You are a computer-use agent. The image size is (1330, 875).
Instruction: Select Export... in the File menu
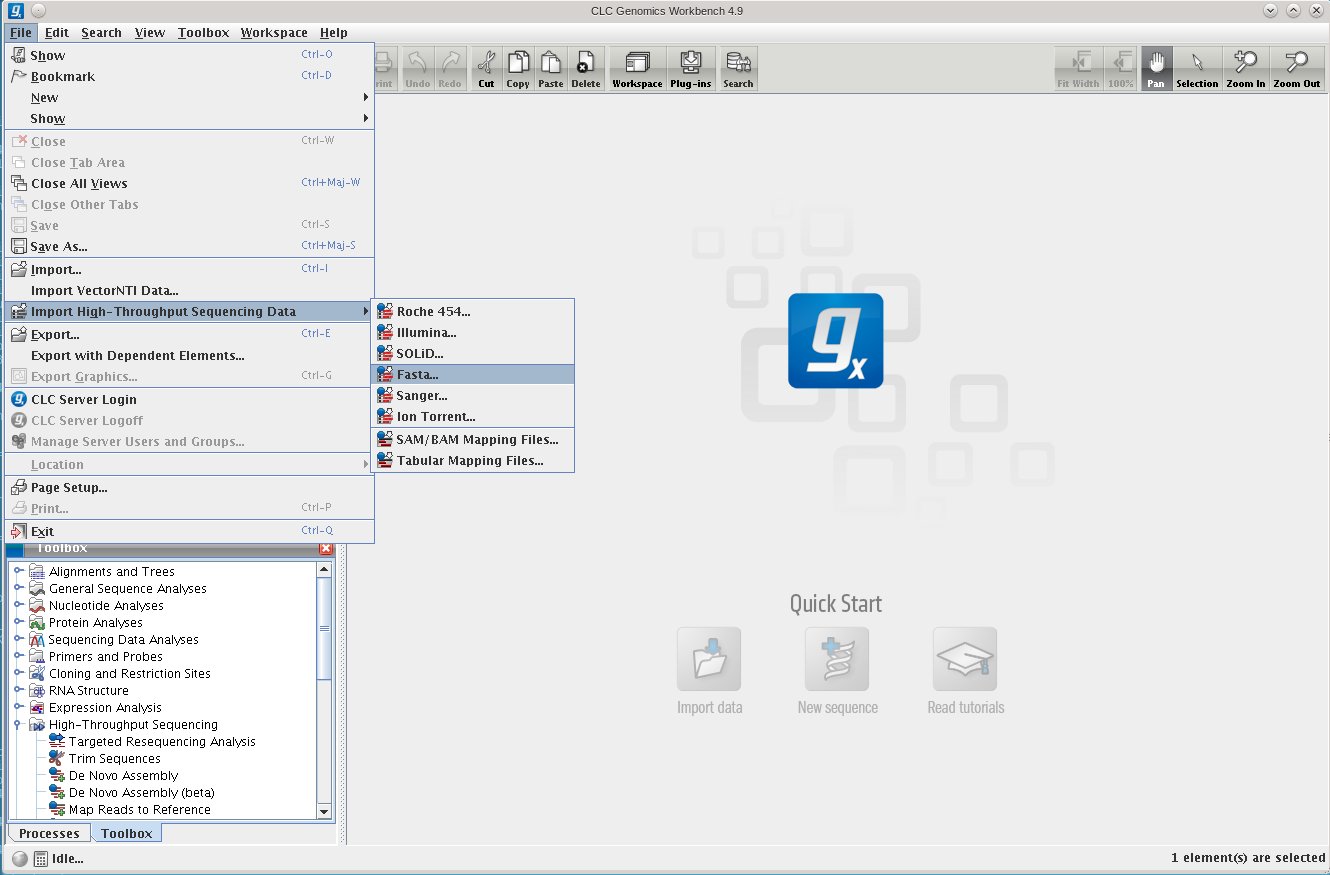(x=190, y=334)
